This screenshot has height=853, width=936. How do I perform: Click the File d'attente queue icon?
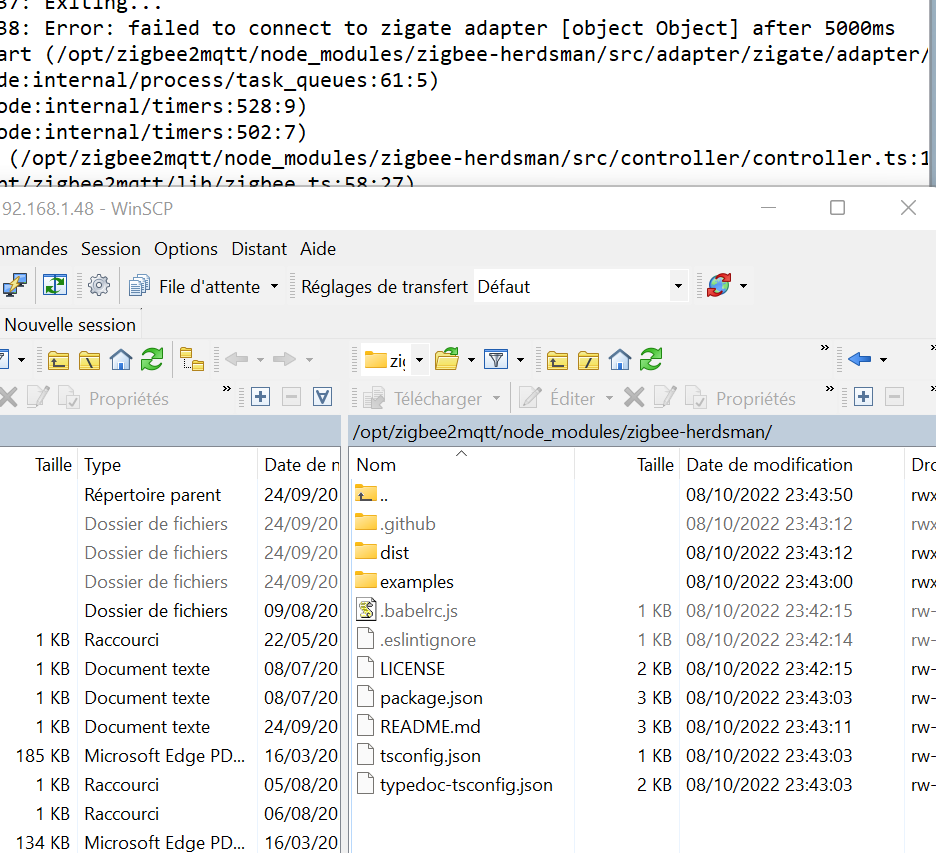tap(140, 286)
